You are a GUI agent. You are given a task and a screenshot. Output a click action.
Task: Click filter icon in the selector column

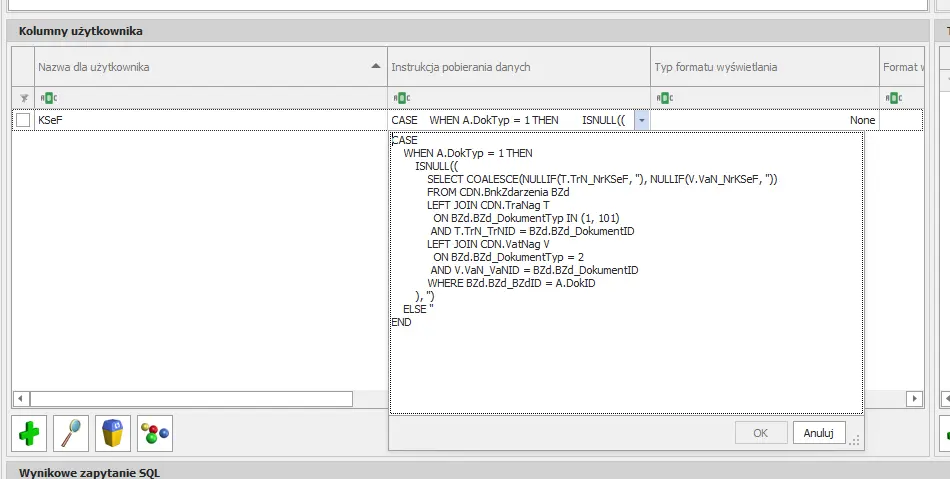click(x=24, y=98)
